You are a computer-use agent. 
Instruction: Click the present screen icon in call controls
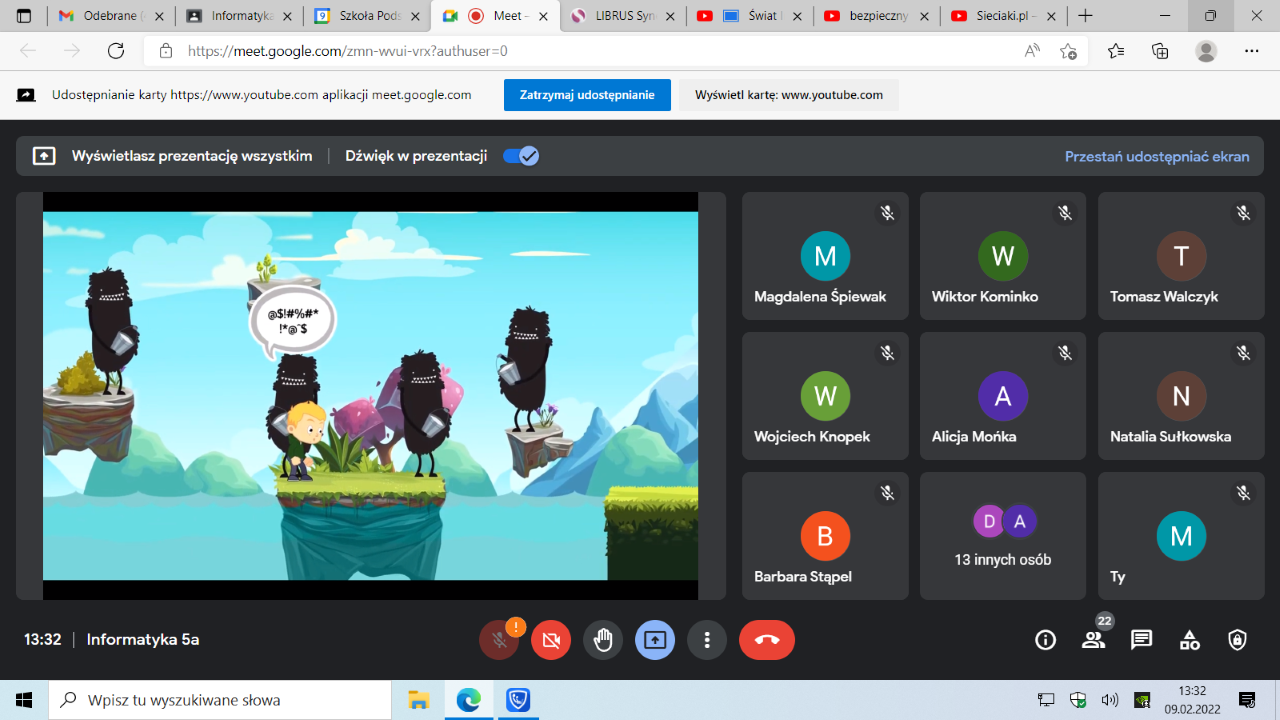(x=655, y=640)
